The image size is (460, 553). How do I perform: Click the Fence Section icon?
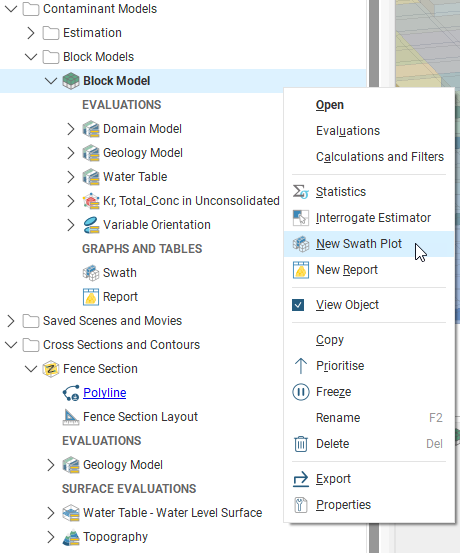coord(51,369)
